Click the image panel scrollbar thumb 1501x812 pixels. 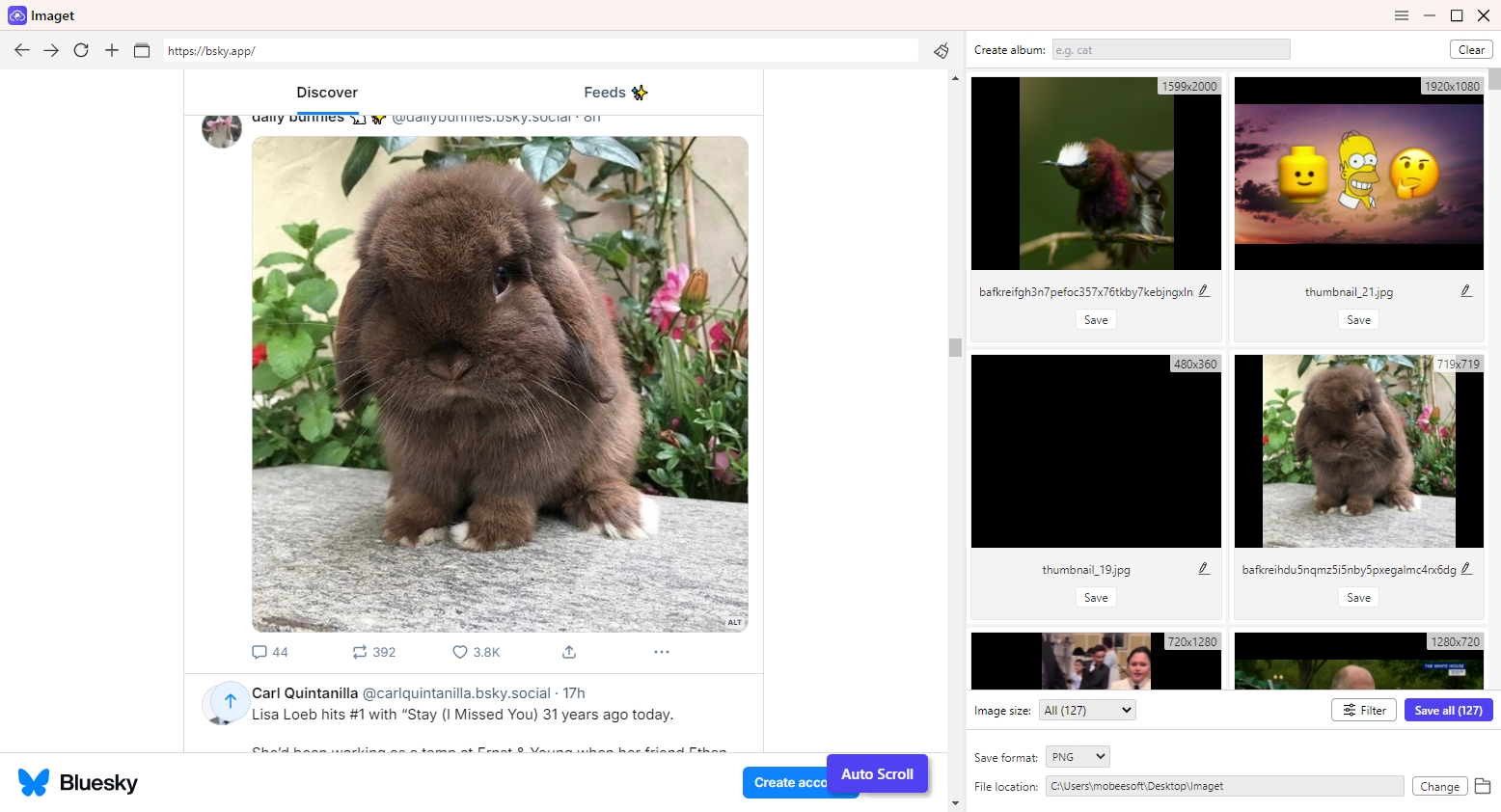point(1494,78)
